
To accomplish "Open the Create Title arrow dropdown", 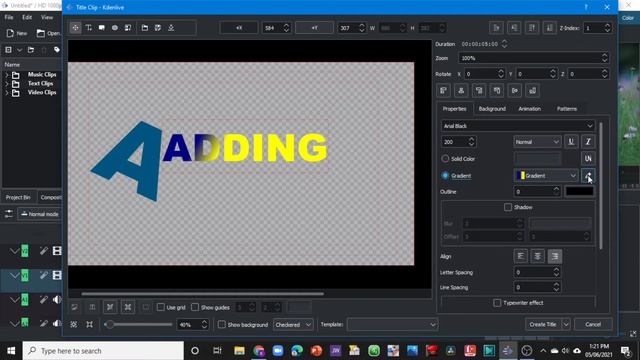I will [x=566, y=324].
